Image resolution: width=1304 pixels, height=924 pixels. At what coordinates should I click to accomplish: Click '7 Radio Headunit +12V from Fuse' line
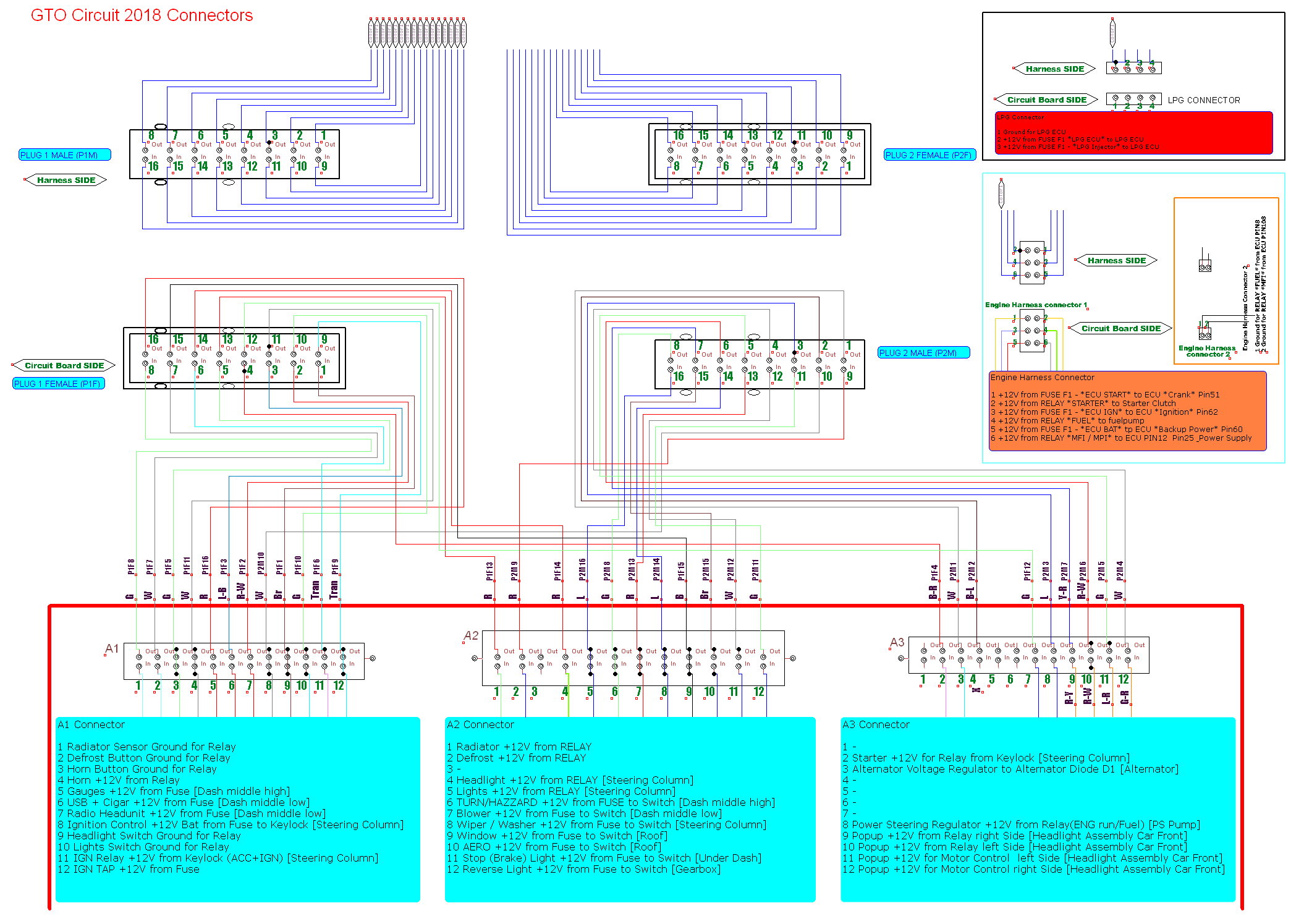point(192,814)
